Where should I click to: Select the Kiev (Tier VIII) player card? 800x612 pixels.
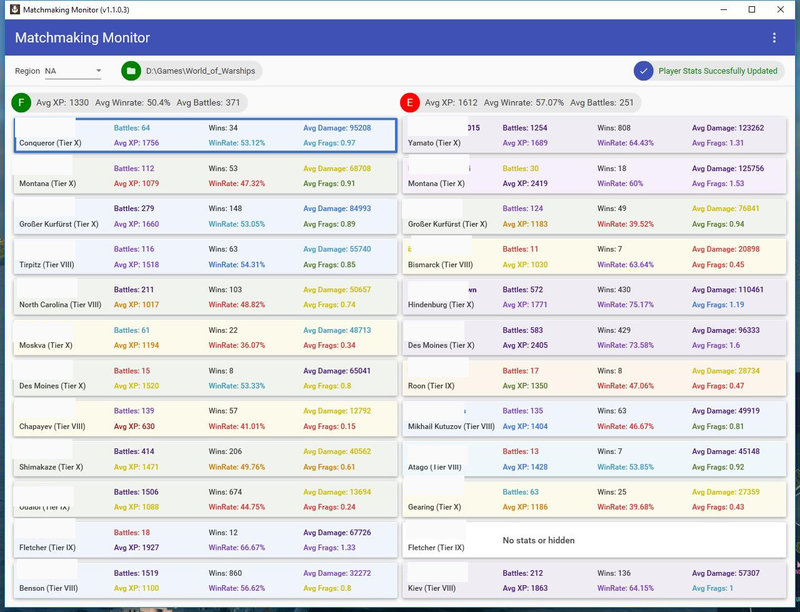pos(594,581)
